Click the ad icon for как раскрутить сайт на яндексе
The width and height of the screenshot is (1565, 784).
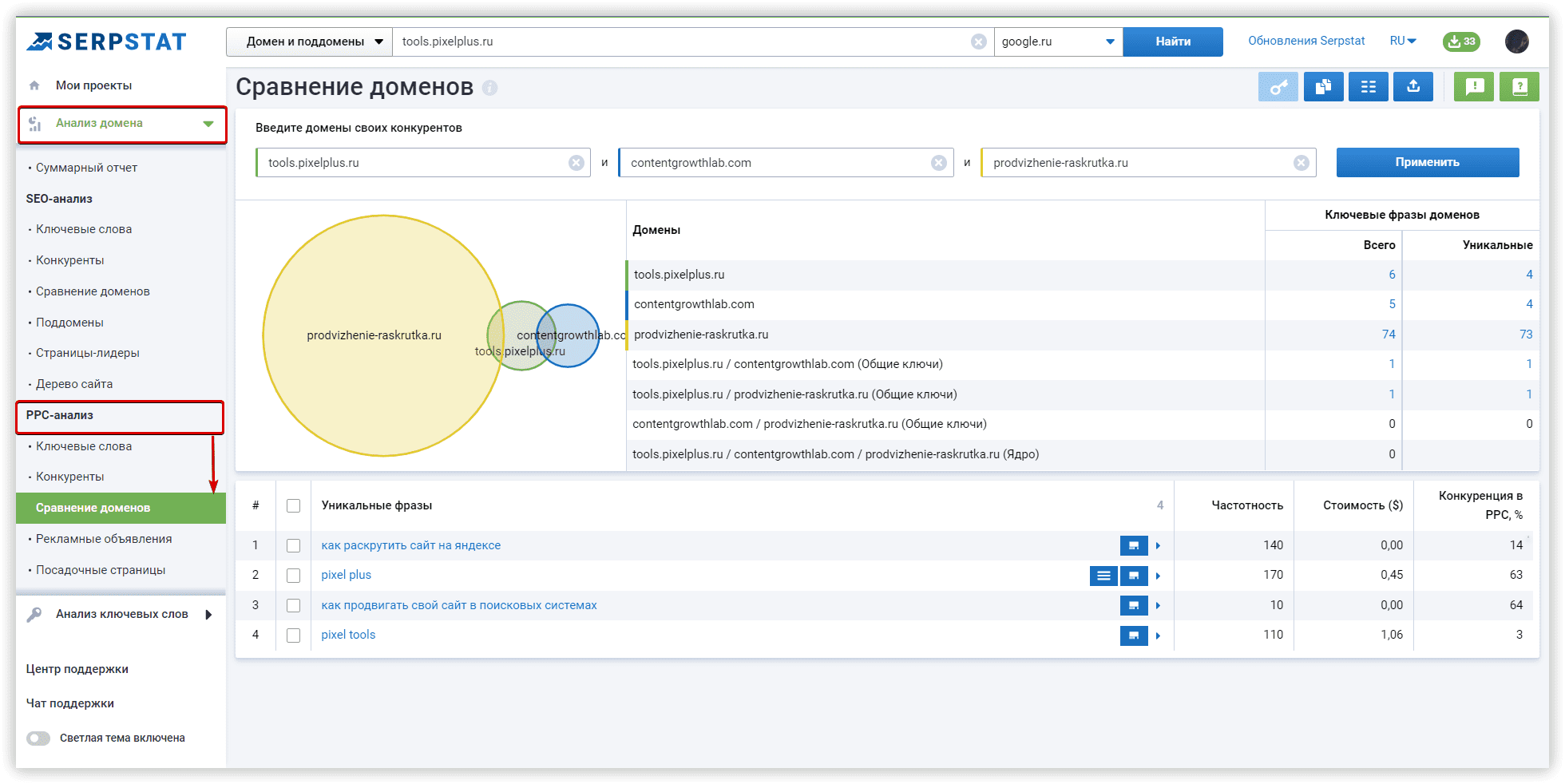[x=1134, y=545]
